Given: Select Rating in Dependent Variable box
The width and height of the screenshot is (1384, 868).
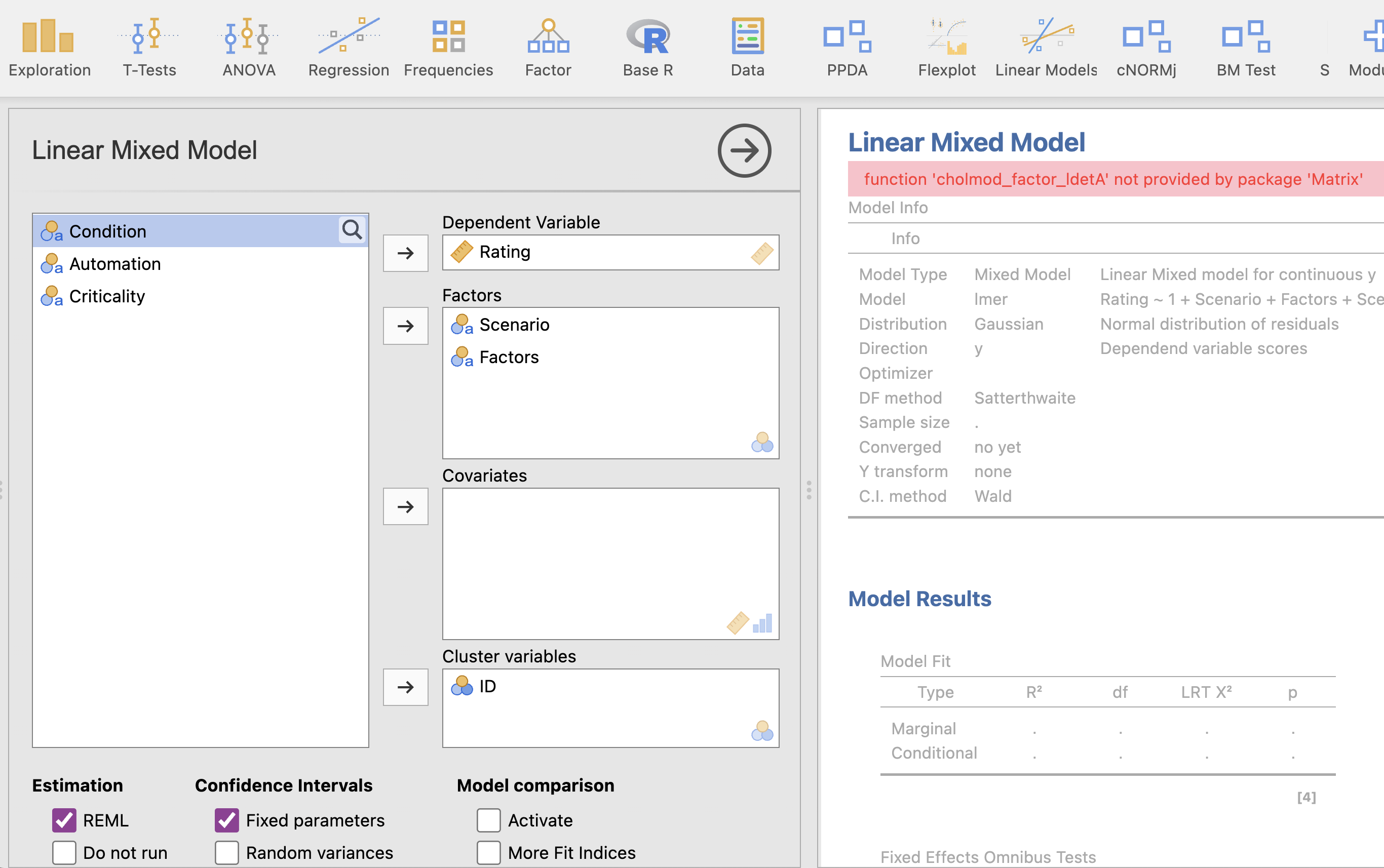Looking at the screenshot, I should tap(610, 252).
